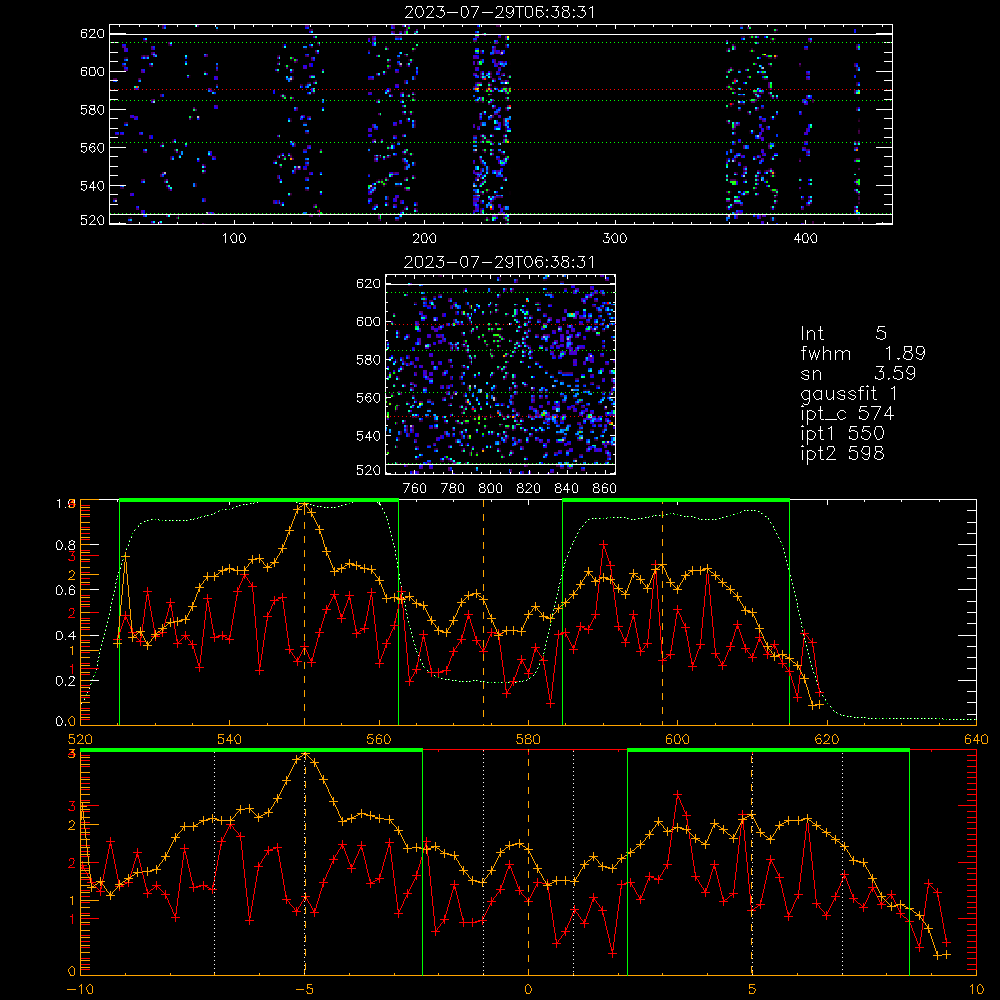
Task: Click the dashed orange zero line in bottom plot
Action: tap(528, 862)
